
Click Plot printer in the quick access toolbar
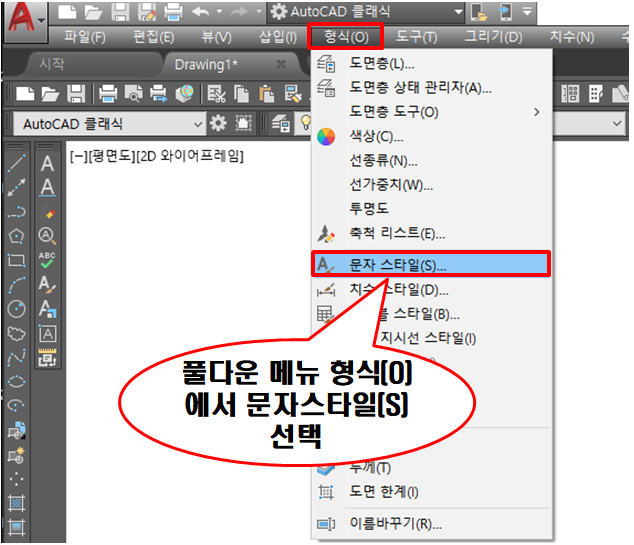[173, 12]
